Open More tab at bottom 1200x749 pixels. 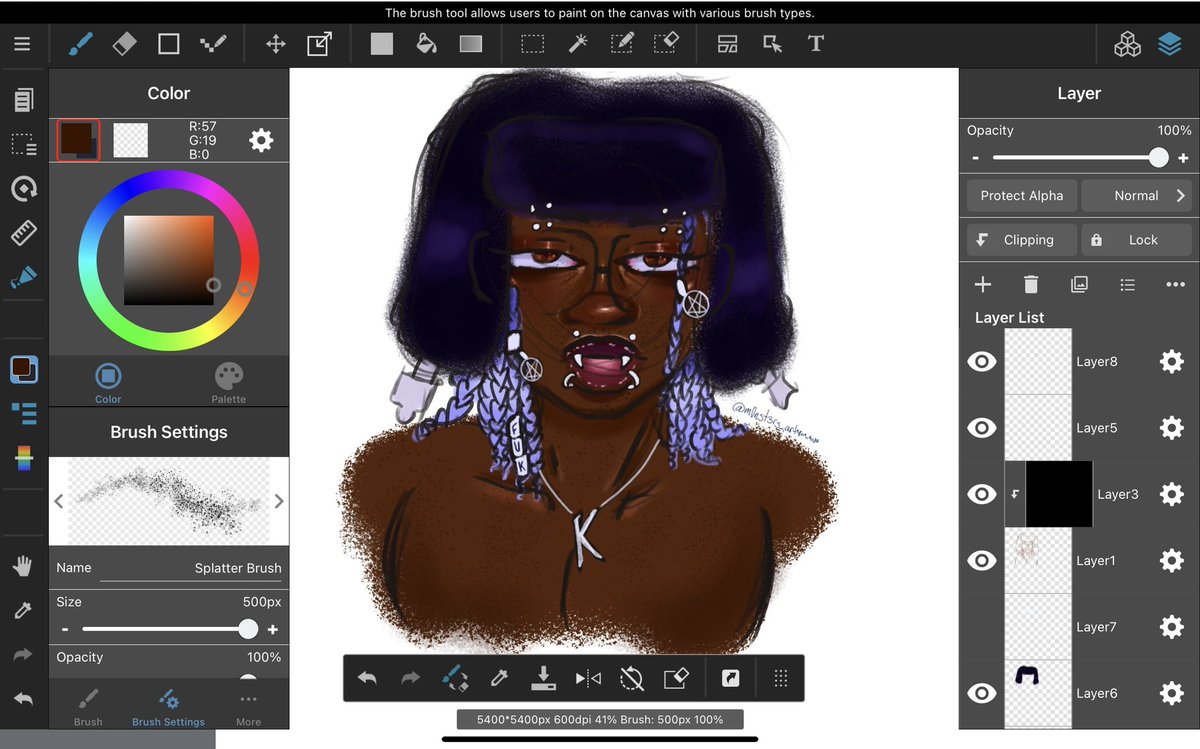(x=248, y=707)
